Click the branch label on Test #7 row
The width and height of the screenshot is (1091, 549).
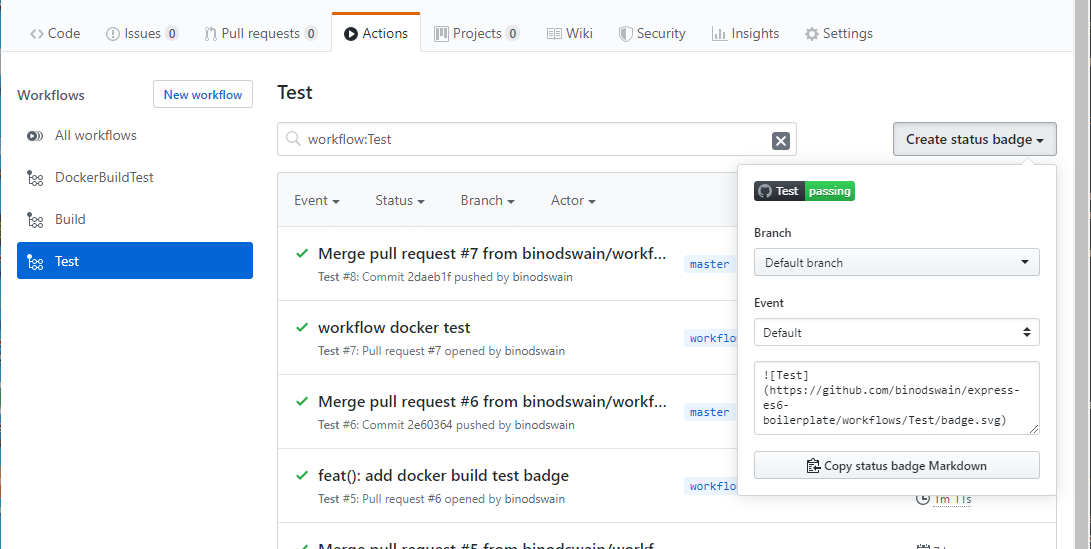coord(710,338)
